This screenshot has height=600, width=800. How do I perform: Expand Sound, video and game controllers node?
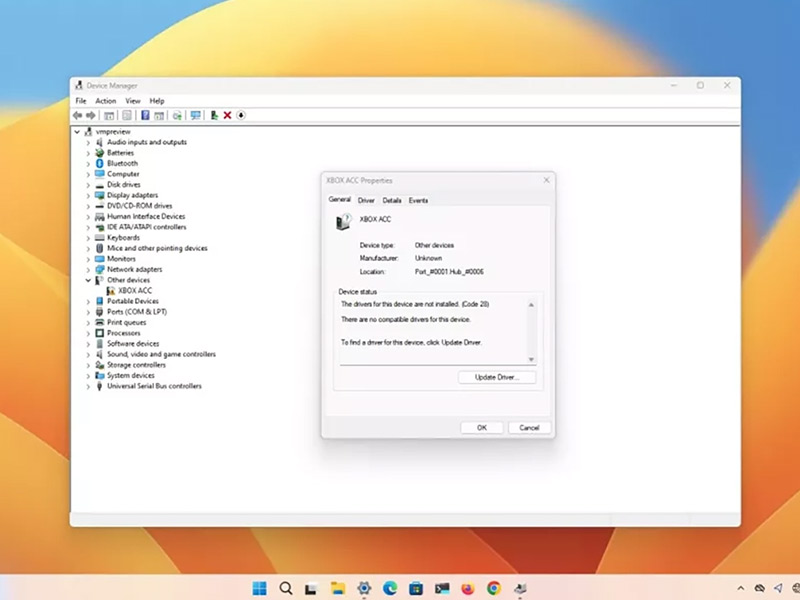pyautogui.click(x=88, y=354)
